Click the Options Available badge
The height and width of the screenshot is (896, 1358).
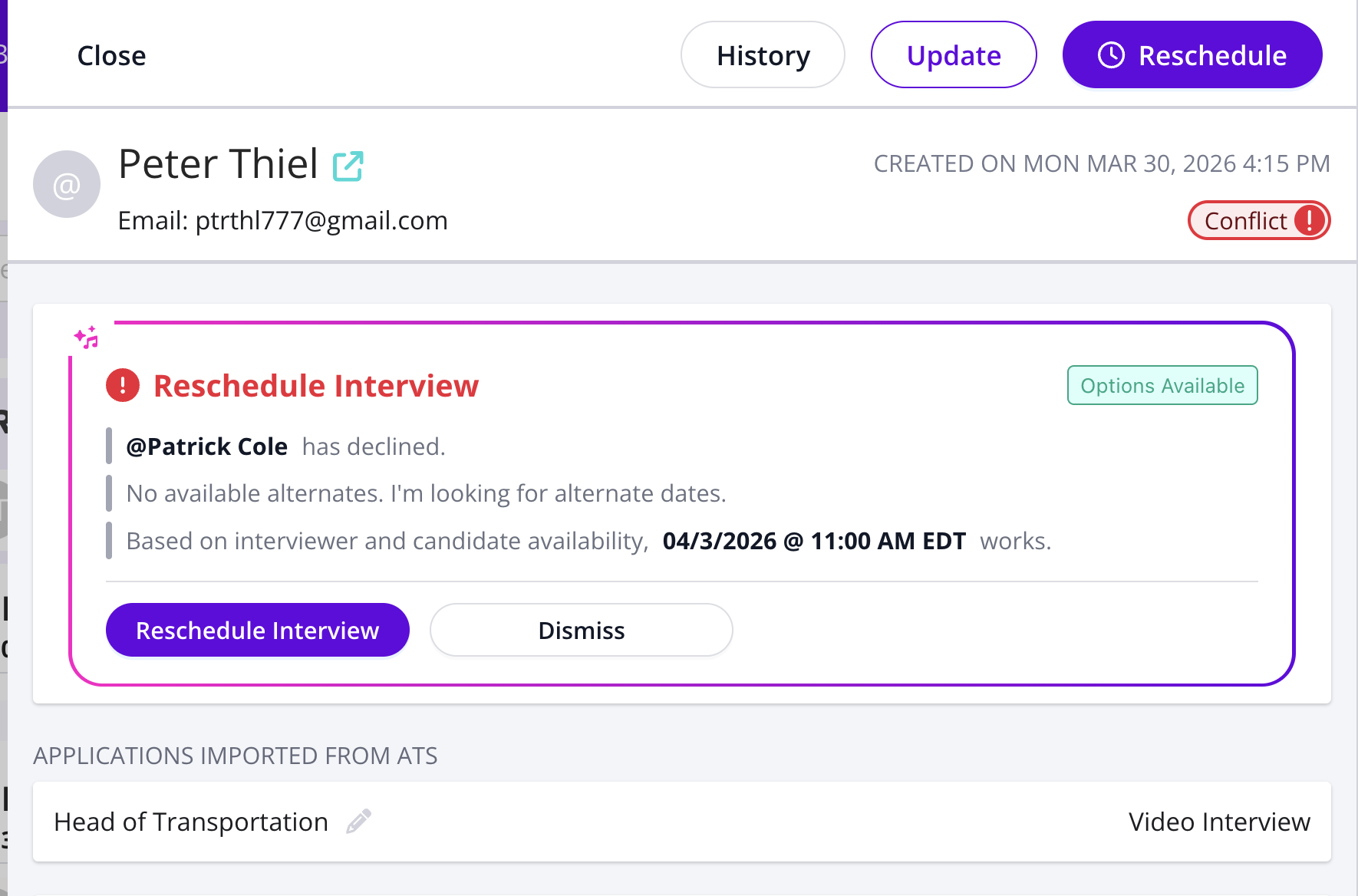[1162, 385]
